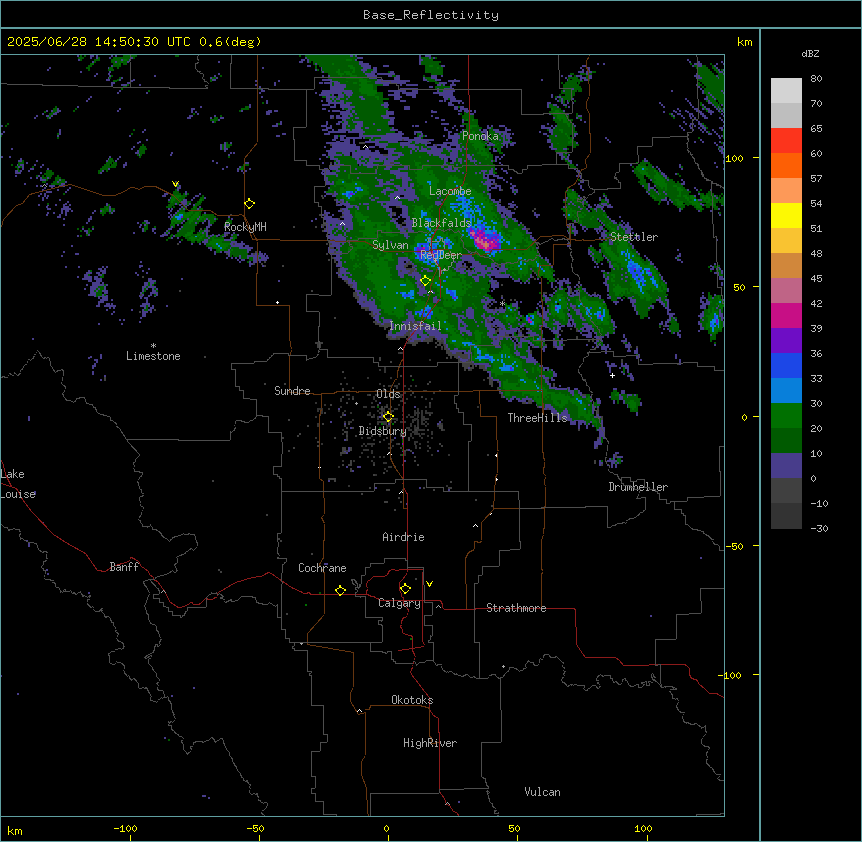Pick the slate 0-10 dBZ legend swatch

(x=786, y=466)
